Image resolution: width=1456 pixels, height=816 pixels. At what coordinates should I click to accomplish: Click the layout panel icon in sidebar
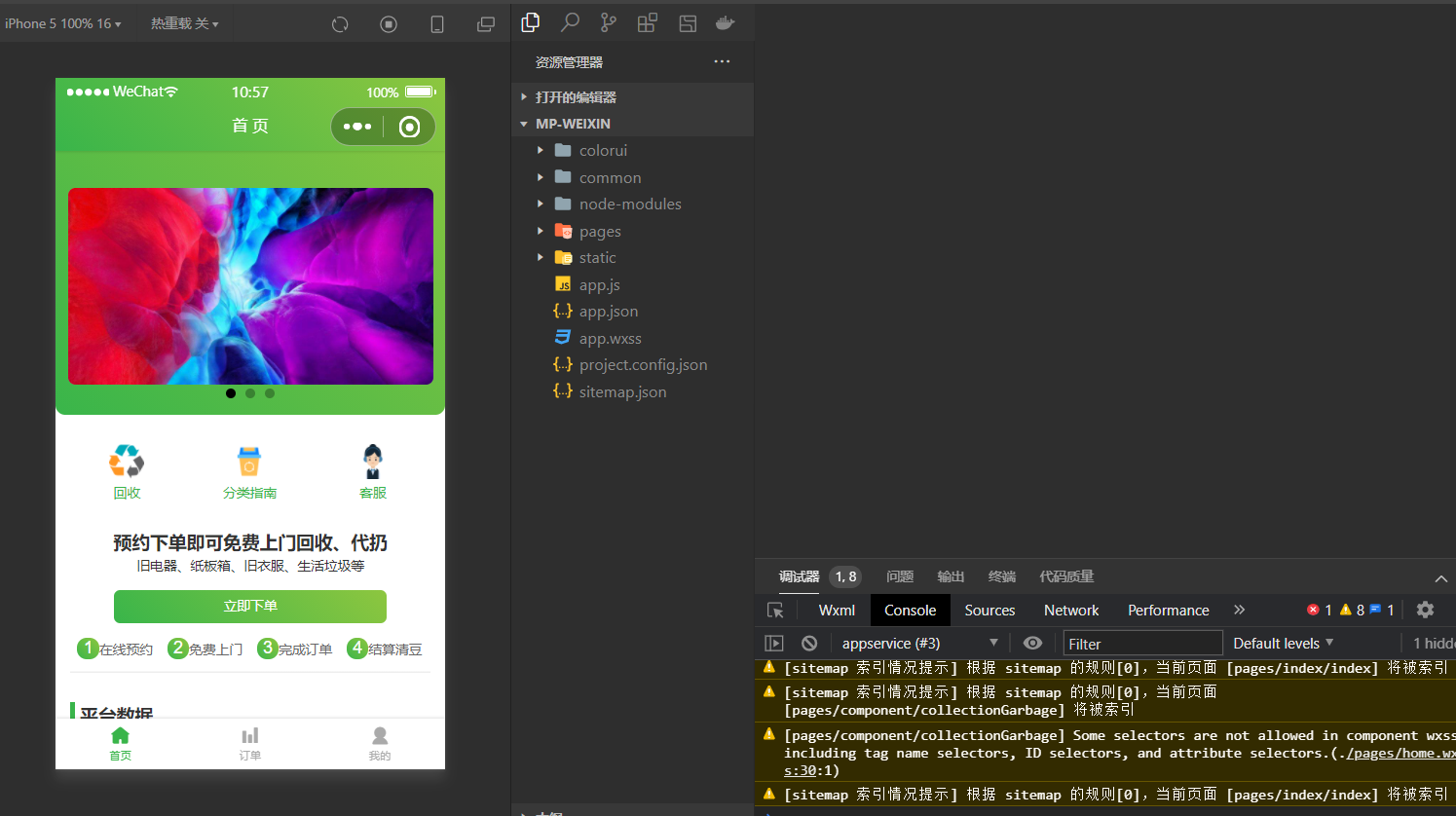688,23
